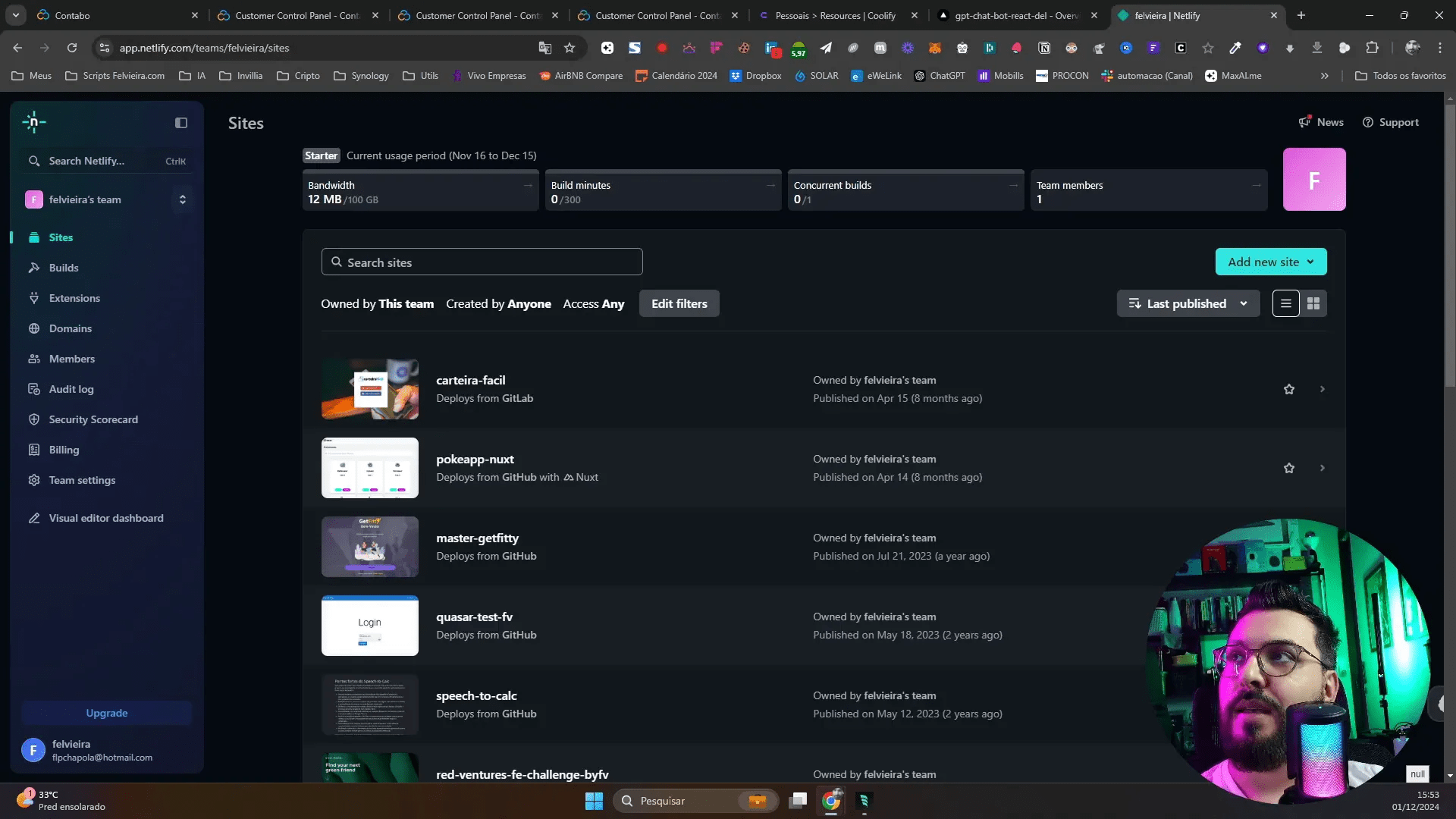Open Sites in sidebar navigation
Screen dimensions: 1456x819
pyautogui.click(x=61, y=237)
